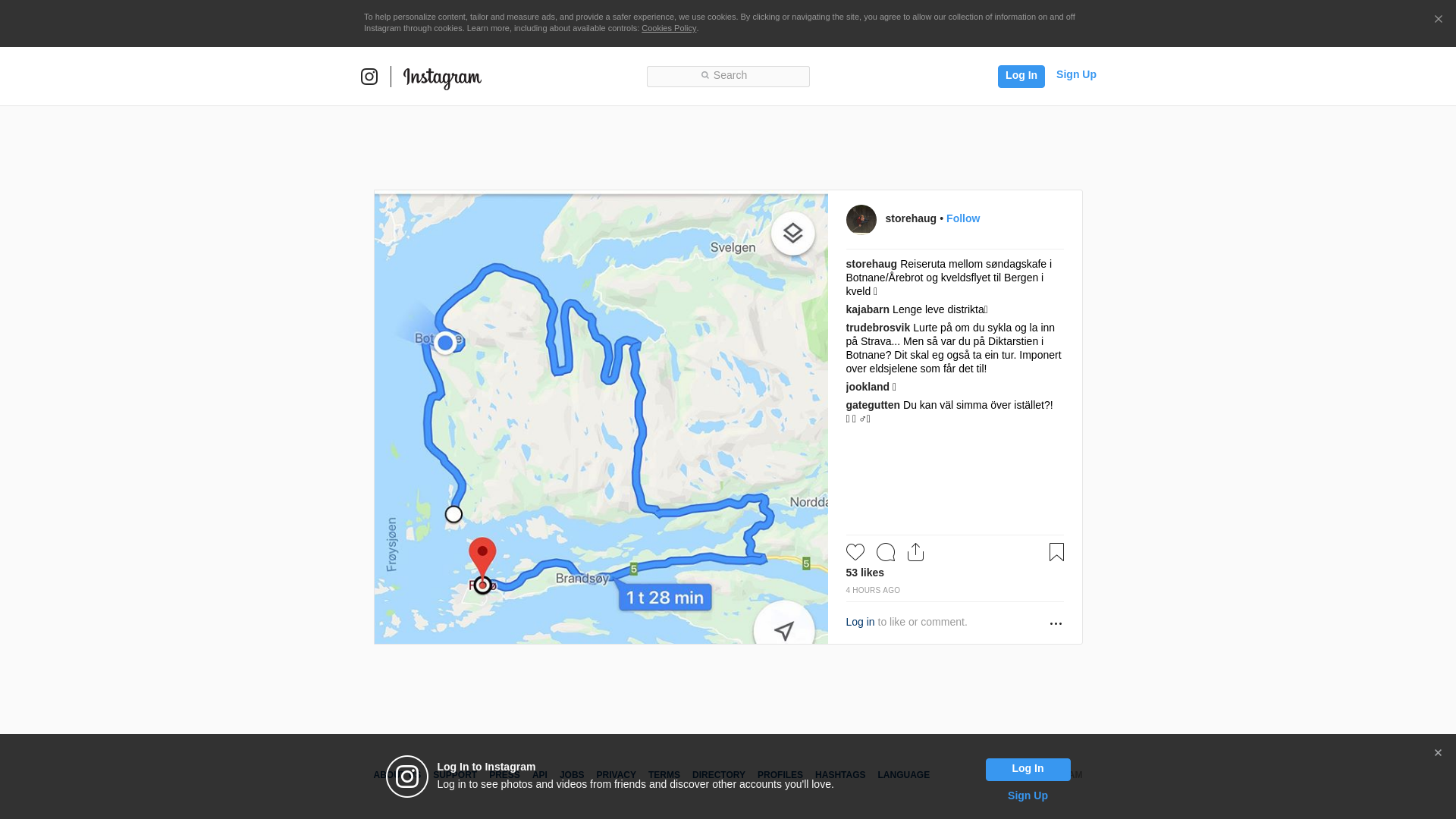This screenshot has width=1456, height=819.
Task: Open the SUPPORT footer link
Action: point(455,775)
